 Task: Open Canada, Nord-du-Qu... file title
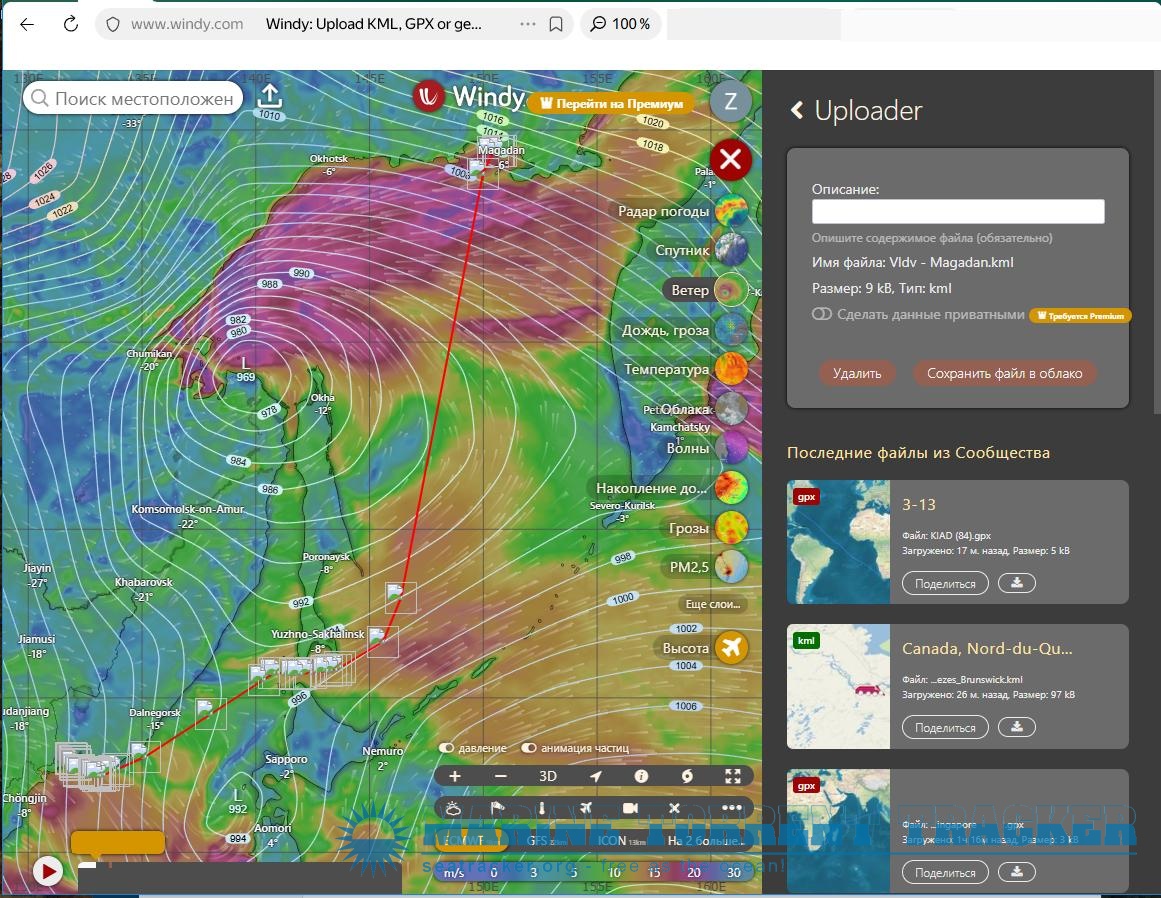pos(987,649)
